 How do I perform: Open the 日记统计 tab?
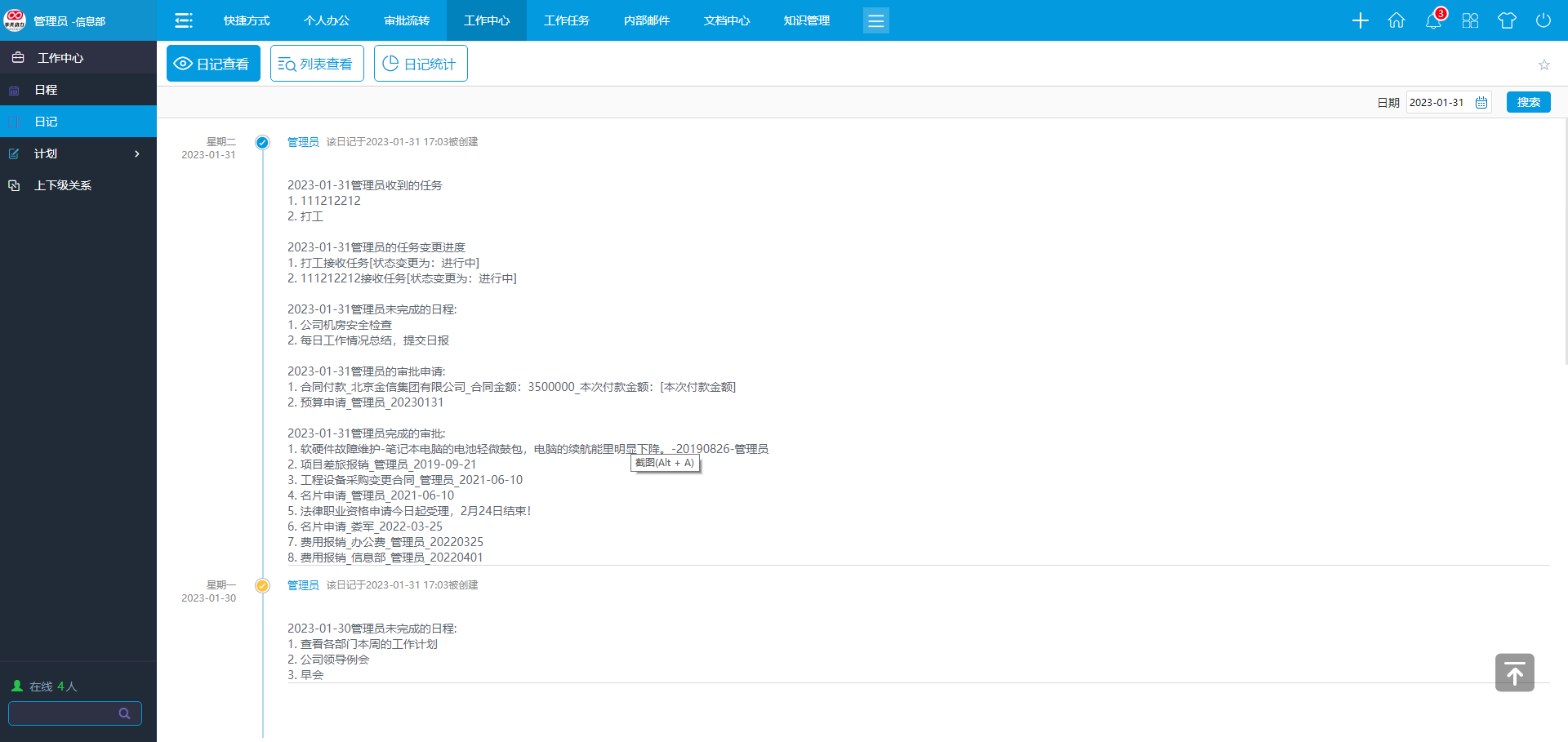coord(421,64)
